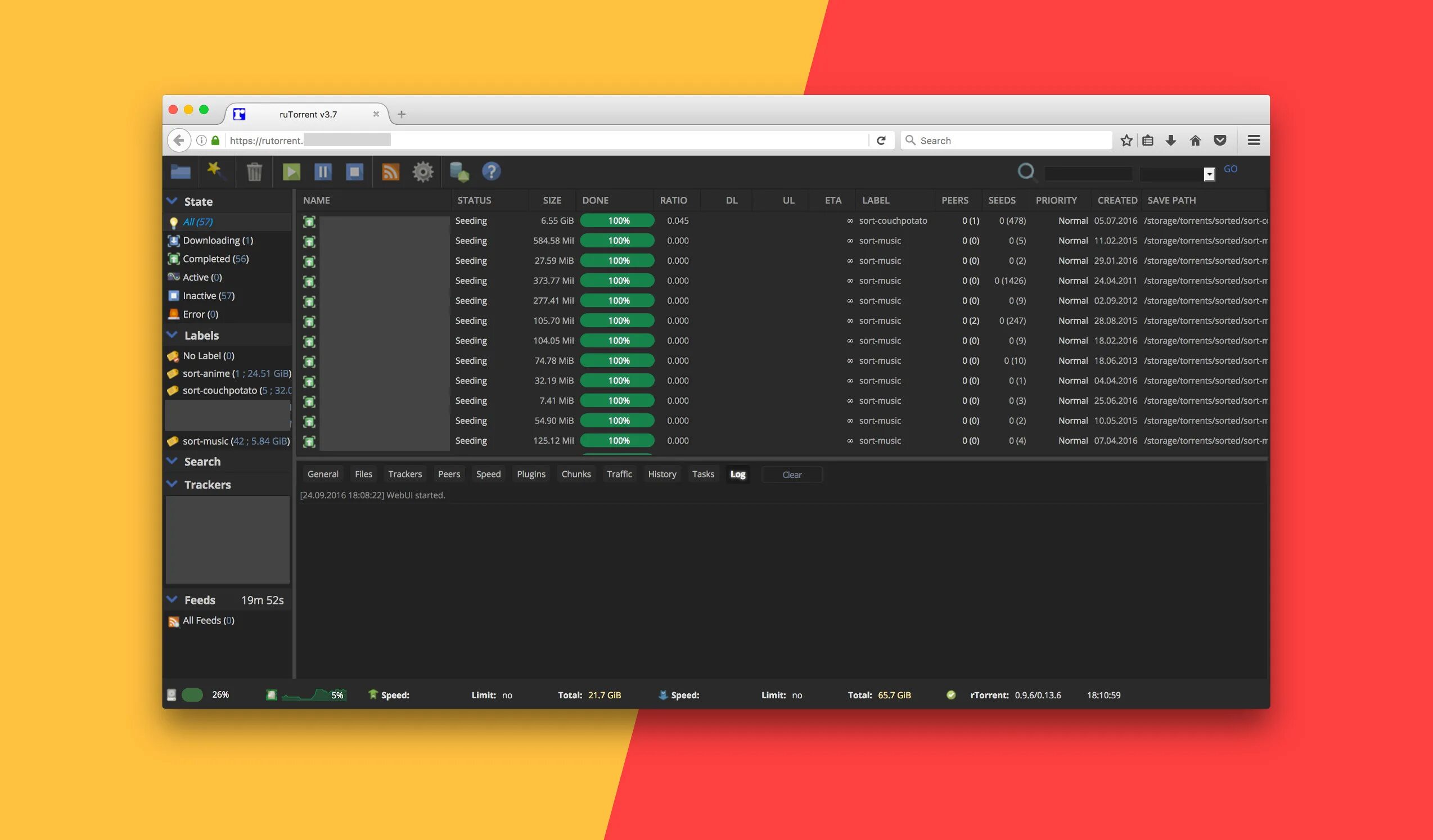Switch to the Traffic tab
The width and height of the screenshot is (1433, 840).
click(x=619, y=474)
